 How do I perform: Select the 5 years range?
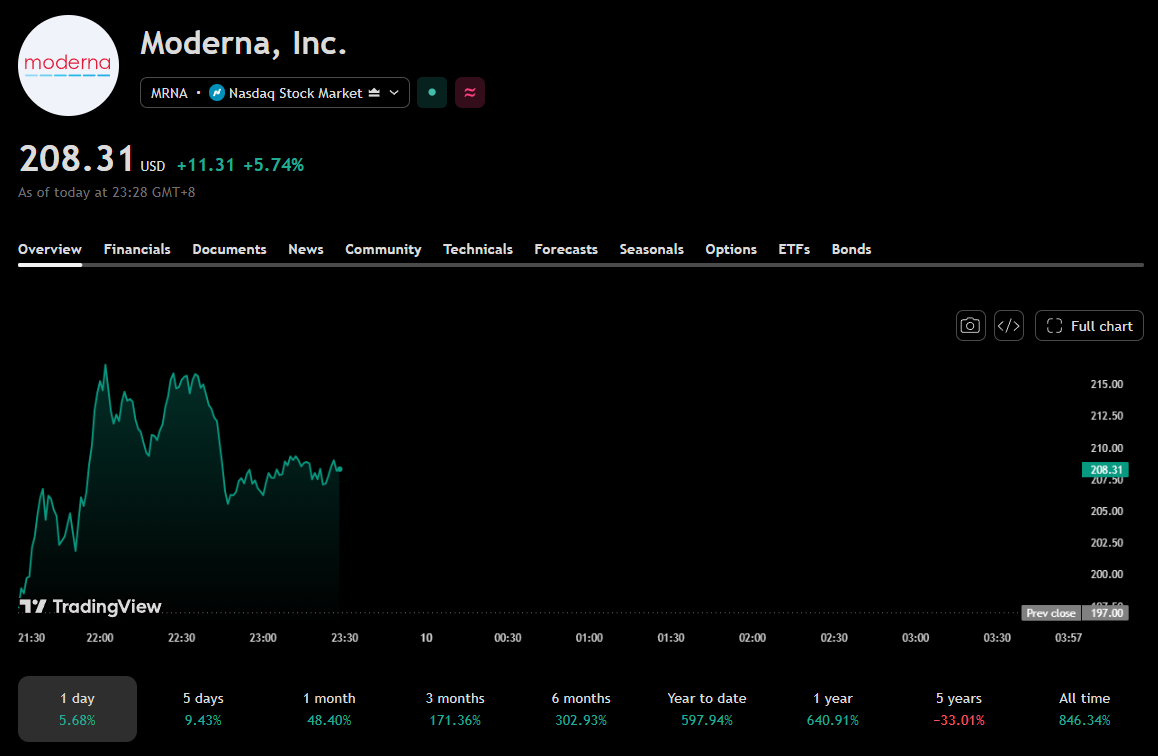pos(959,709)
